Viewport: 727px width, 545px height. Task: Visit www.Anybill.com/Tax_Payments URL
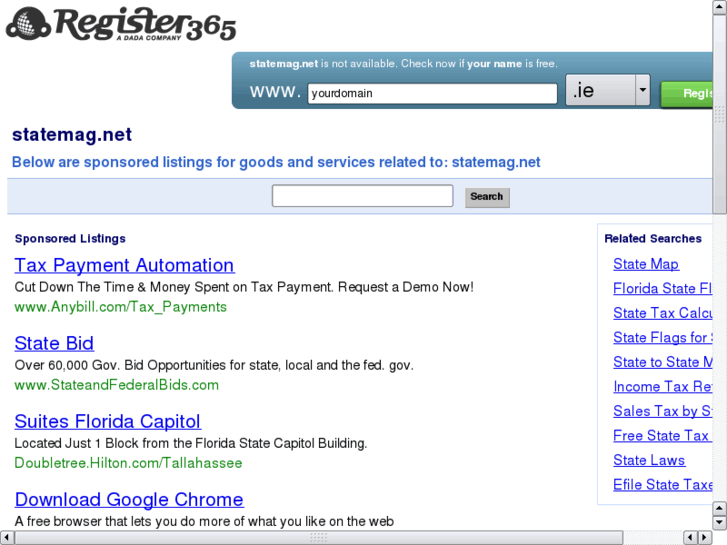coord(121,307)
